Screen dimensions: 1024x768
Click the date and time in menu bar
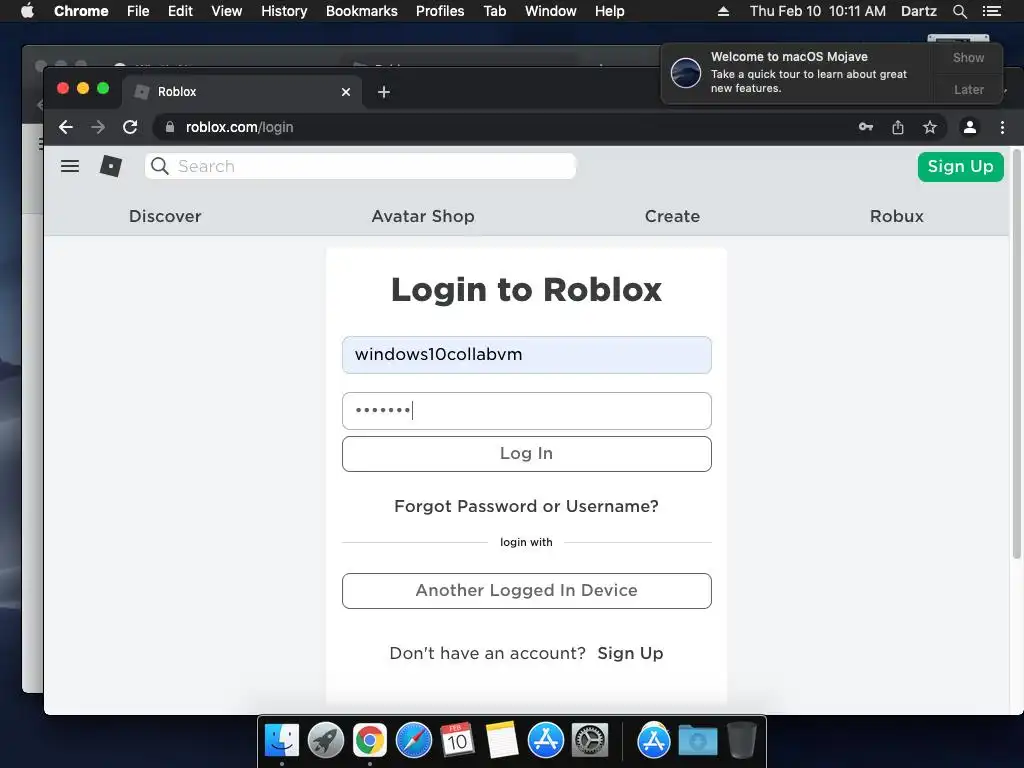818,11
